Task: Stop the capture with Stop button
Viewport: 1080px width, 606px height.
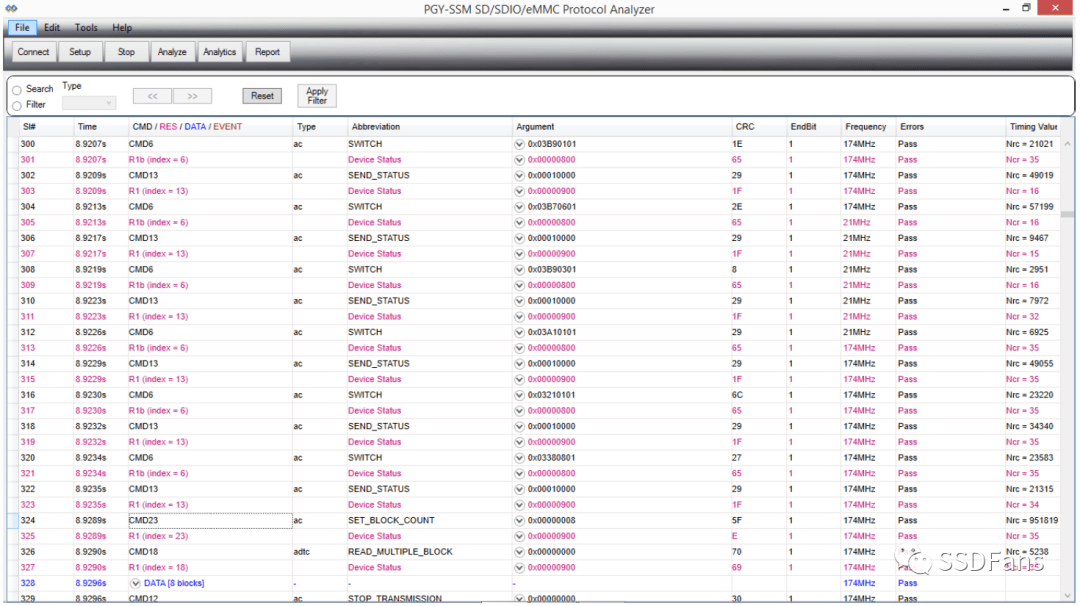Action: [x=126, y=52]
